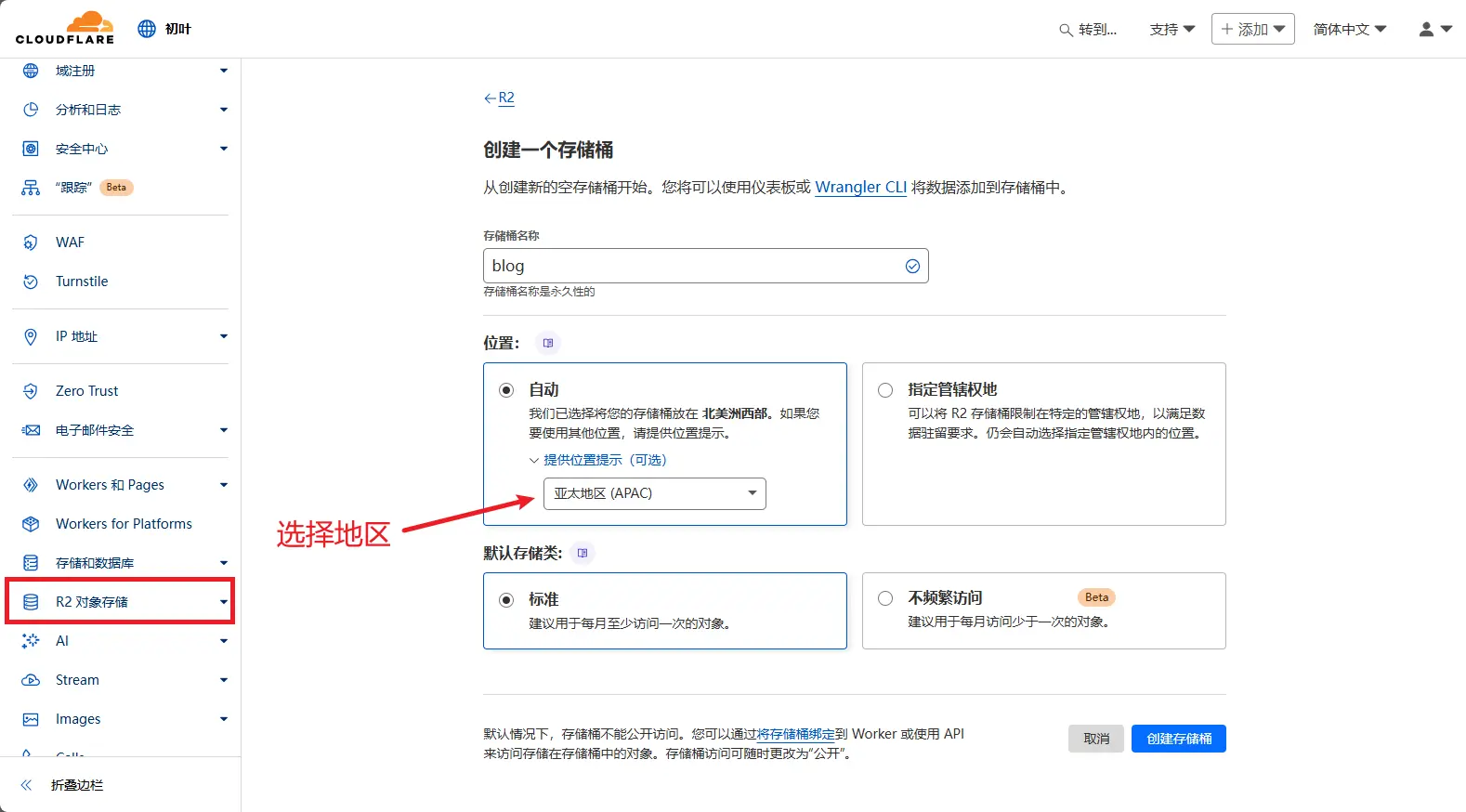This screenshot has width=1466, height=812.
Task: Click the 分析和日志 chart icon
Action: [x=31, y=110]
